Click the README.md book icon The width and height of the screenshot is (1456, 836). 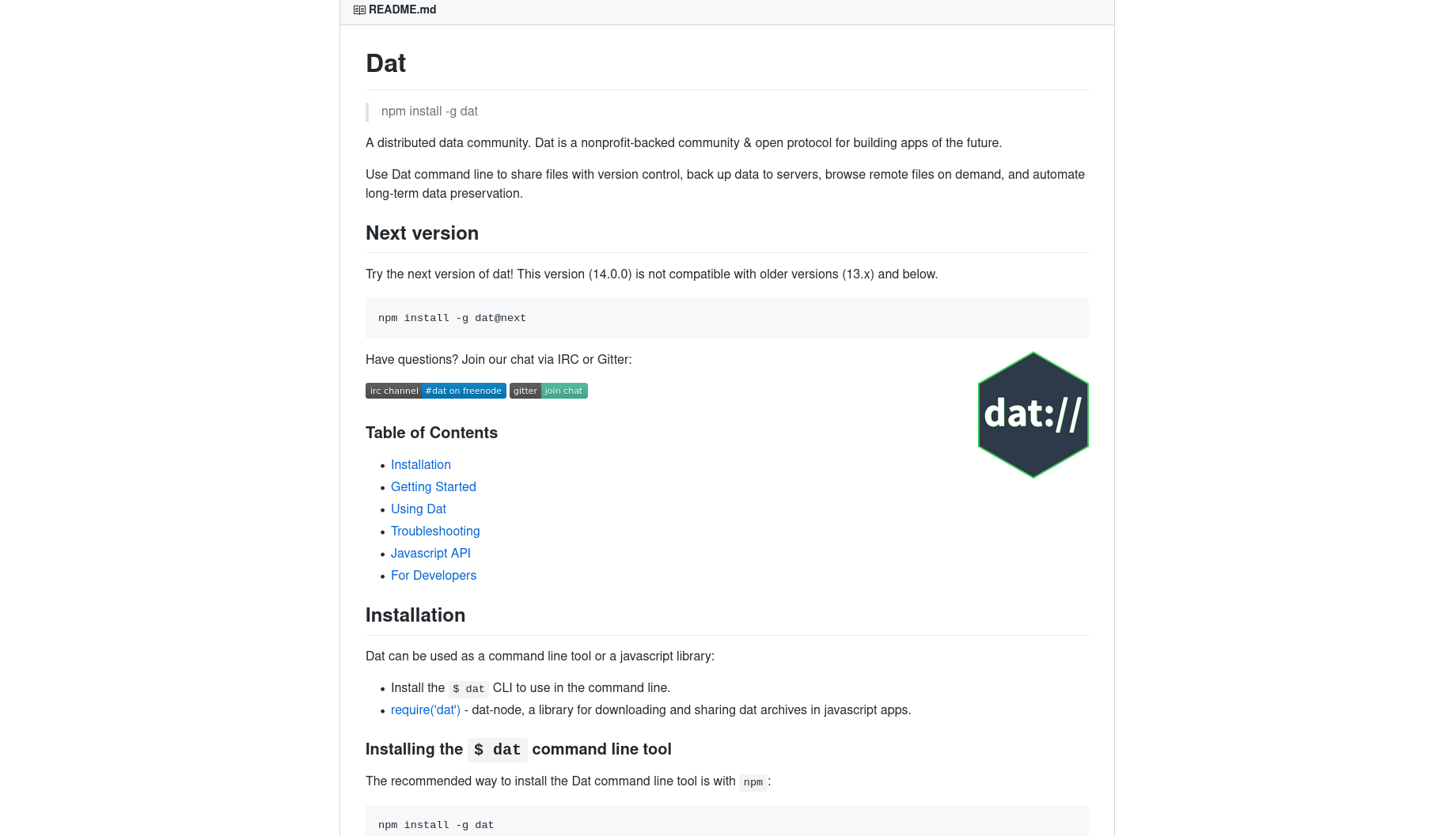coord(359,10)
